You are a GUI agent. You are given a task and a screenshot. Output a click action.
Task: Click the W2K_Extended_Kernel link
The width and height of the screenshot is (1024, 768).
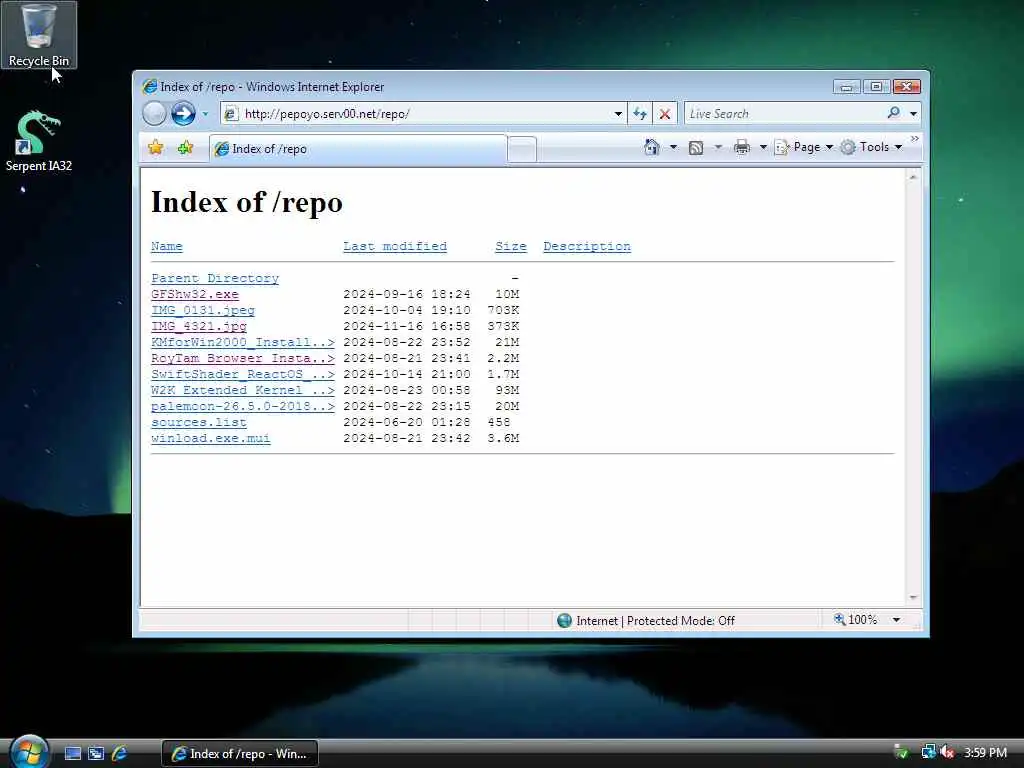[242, 391]
